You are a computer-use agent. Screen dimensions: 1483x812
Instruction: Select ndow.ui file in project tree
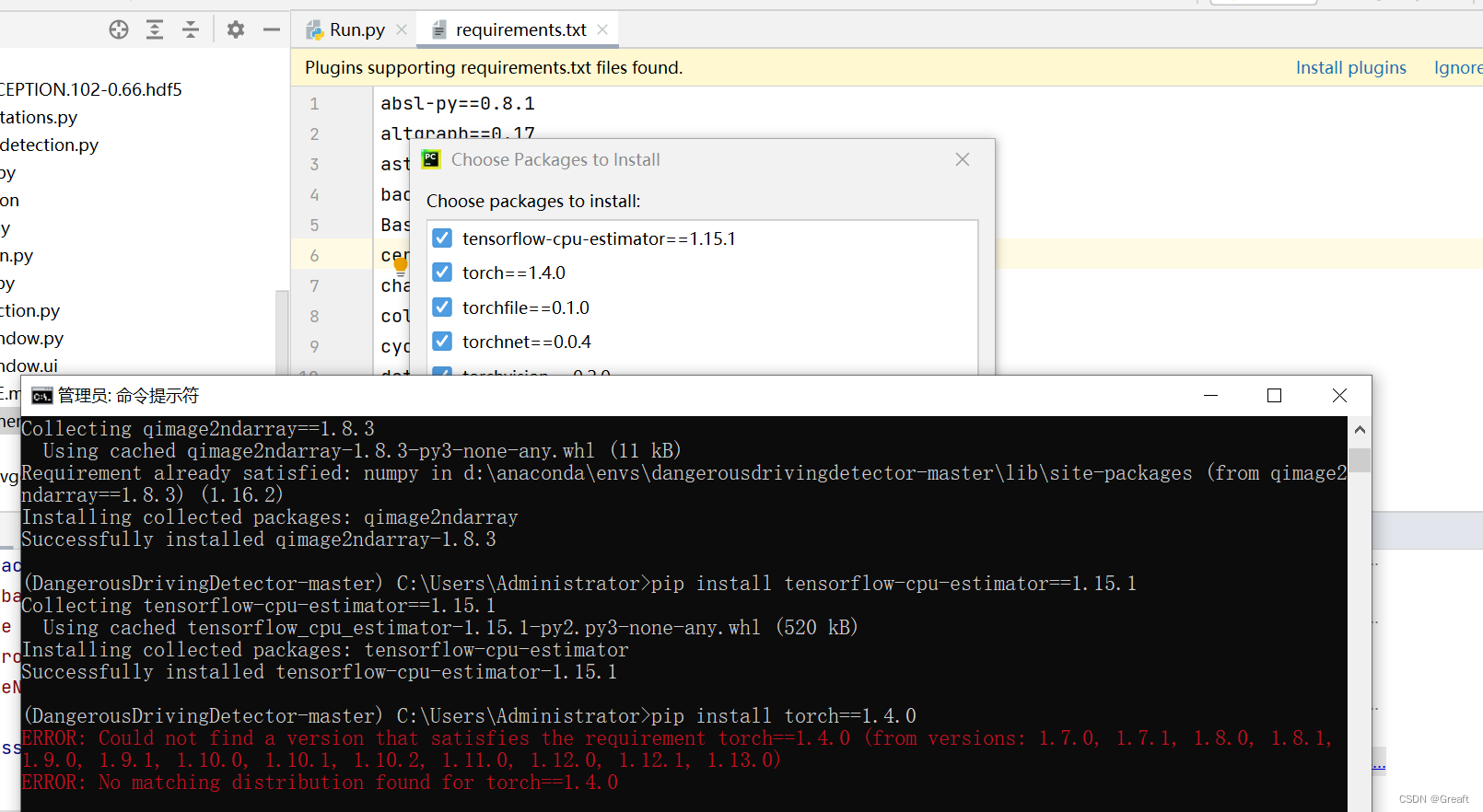click(x=29, y=365)
